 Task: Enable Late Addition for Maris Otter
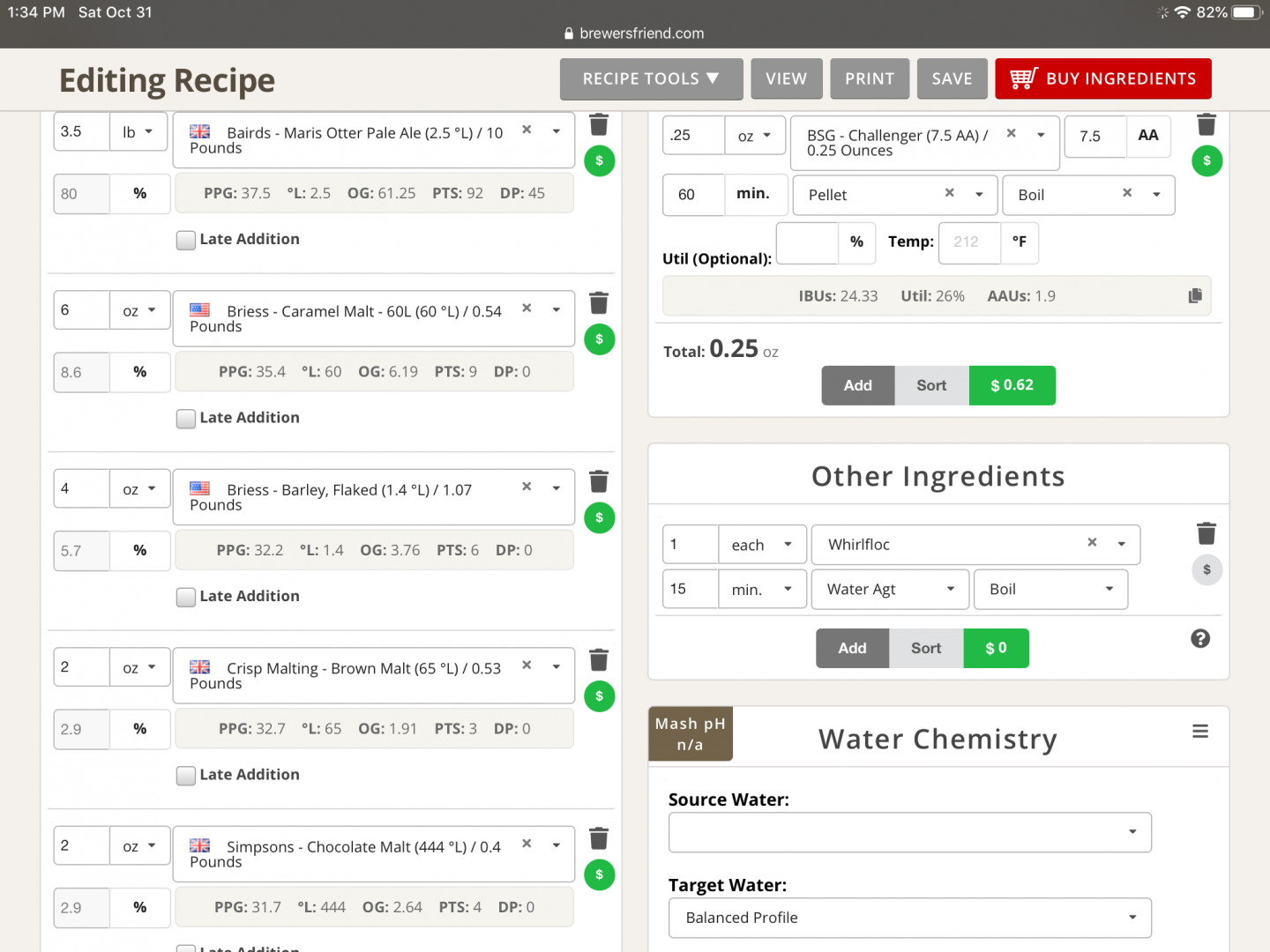pos(186,240)
